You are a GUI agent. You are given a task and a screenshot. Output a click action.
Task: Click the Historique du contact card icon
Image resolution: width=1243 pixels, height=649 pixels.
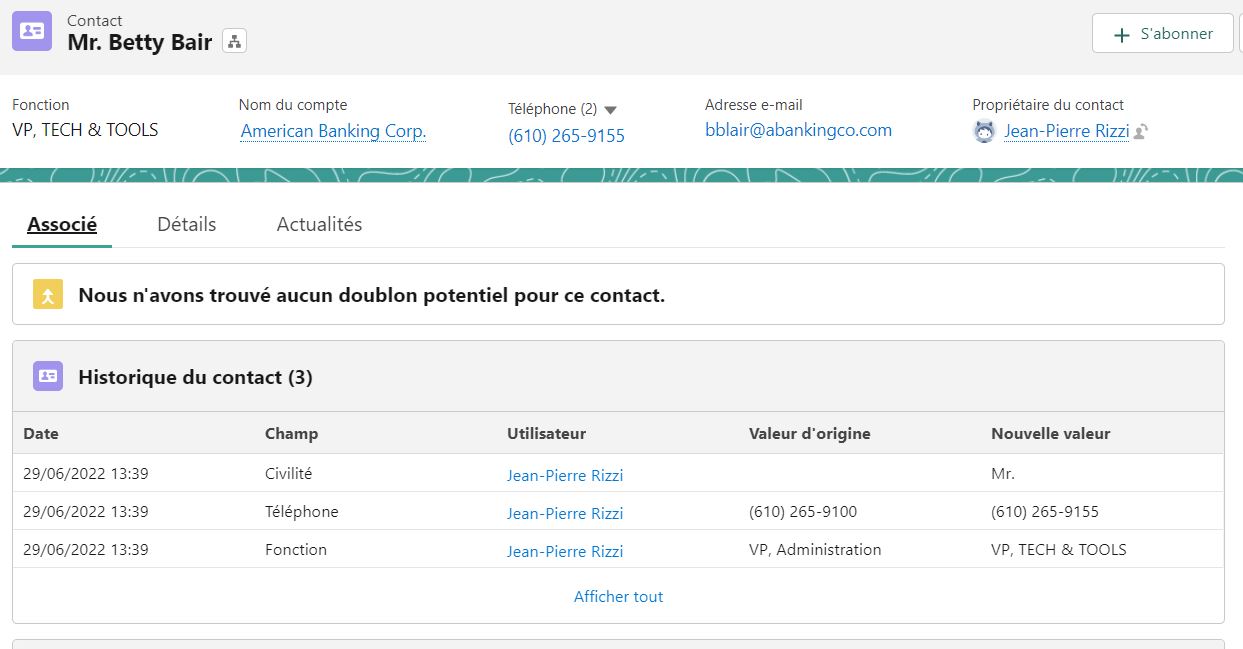tap(48, 377)
